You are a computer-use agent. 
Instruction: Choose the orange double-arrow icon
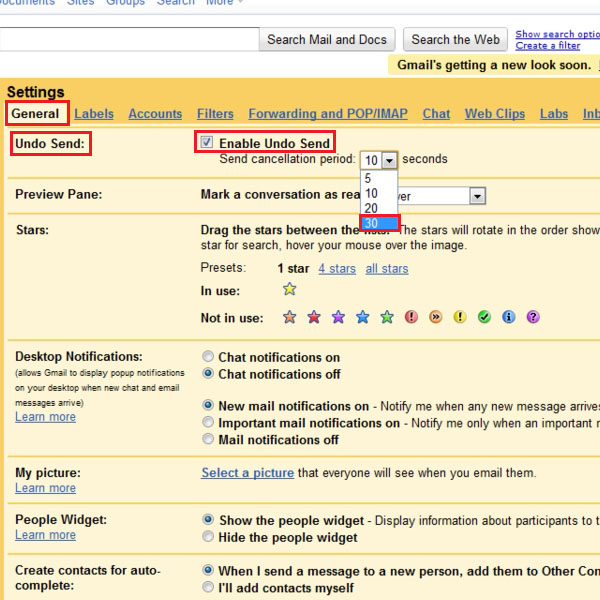(435, 317)
